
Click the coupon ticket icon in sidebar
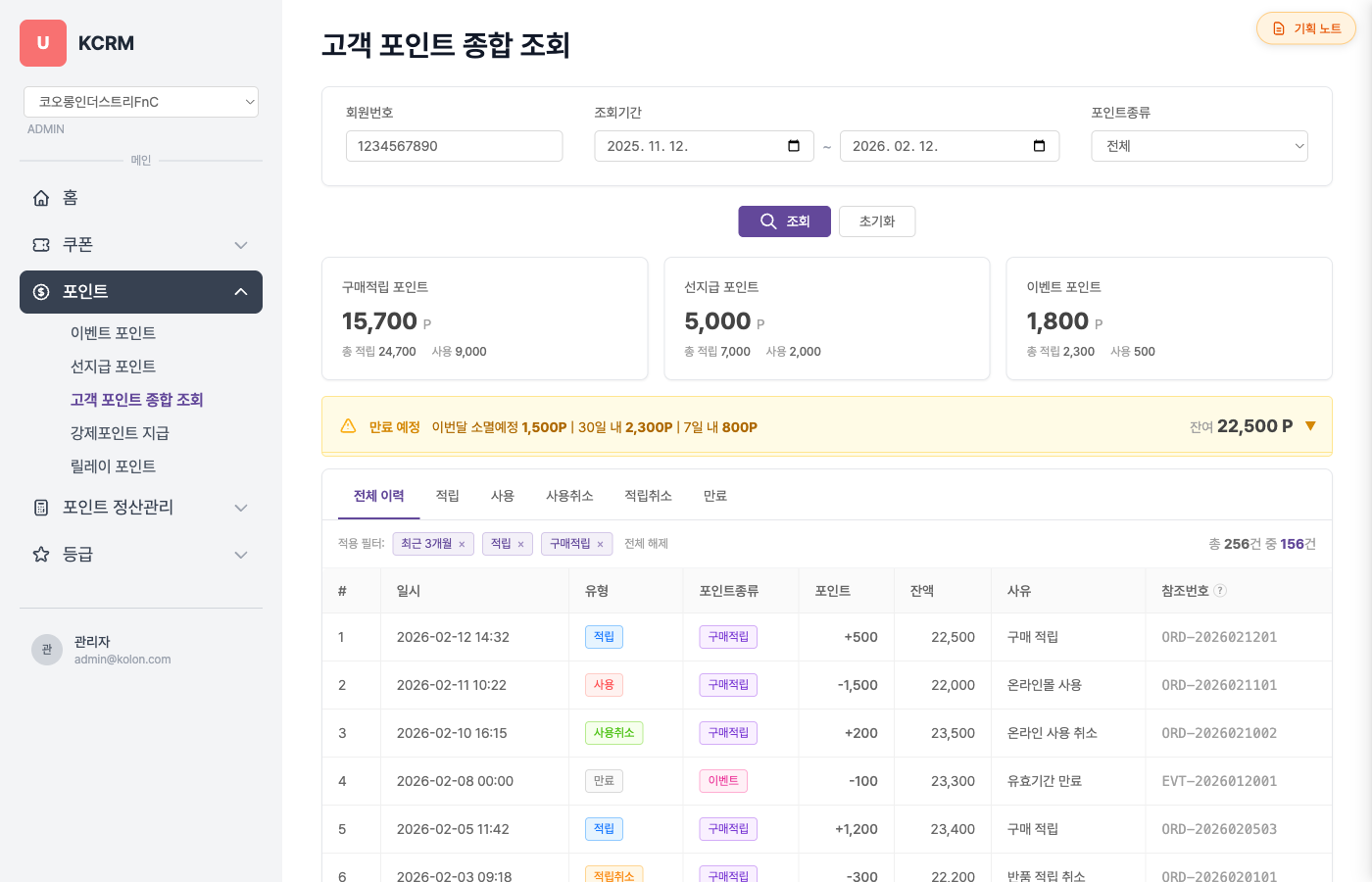41,245
